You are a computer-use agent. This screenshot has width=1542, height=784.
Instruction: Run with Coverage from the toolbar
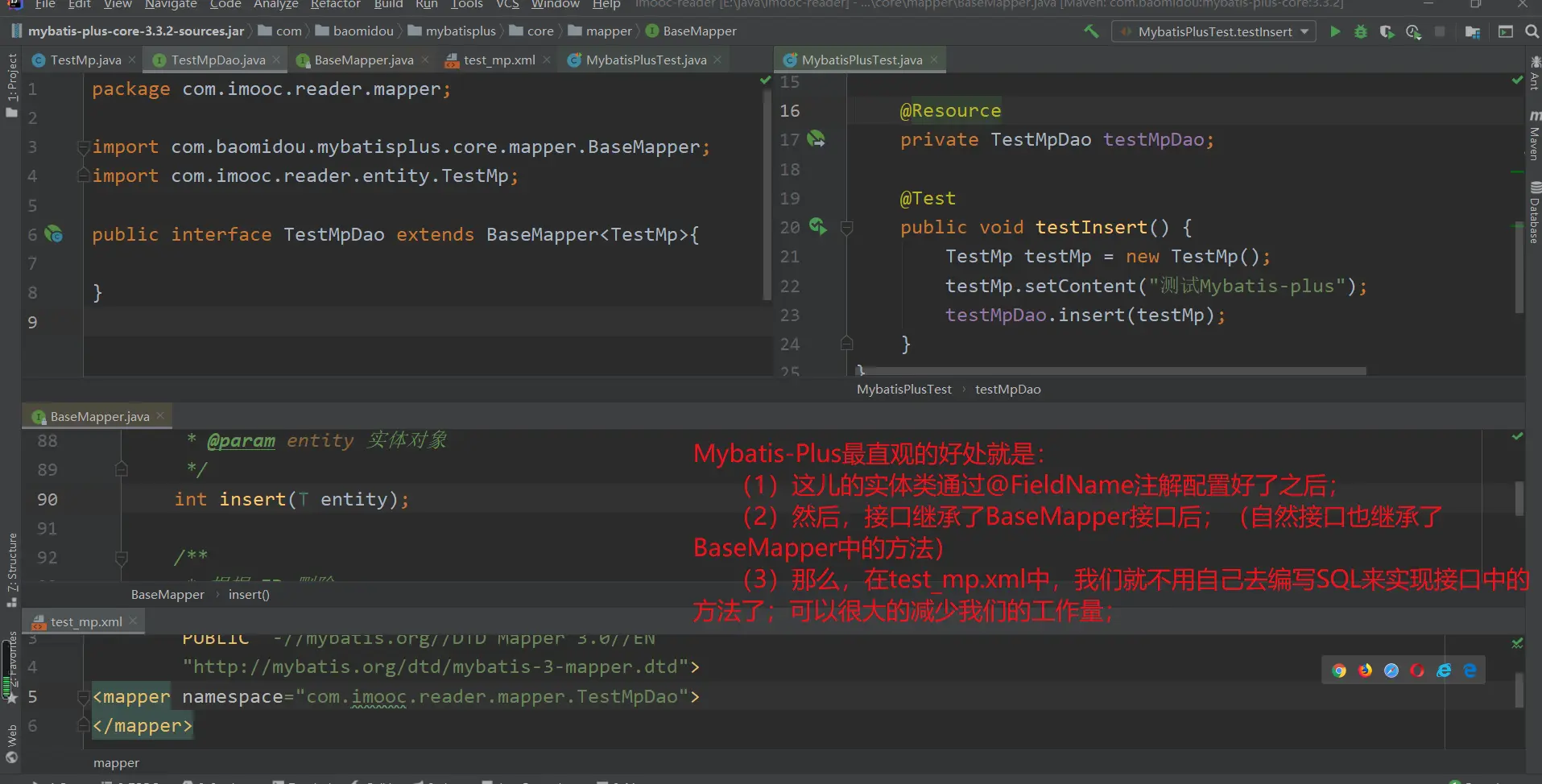pyautogui.click(x=1387, y=31)
